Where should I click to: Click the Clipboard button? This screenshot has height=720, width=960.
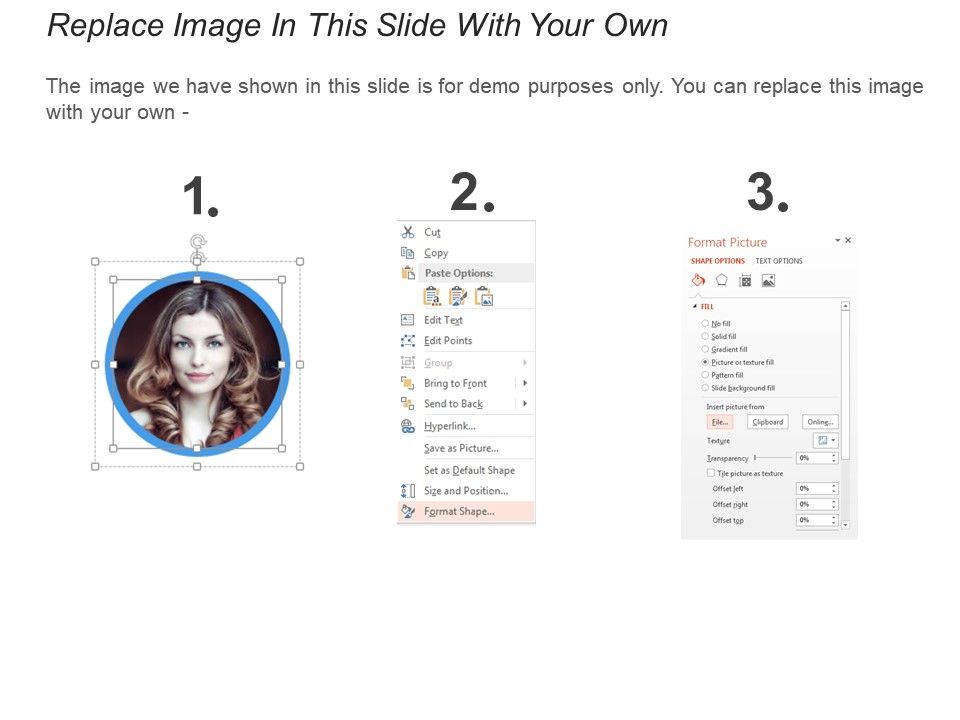tap(767, 422)
